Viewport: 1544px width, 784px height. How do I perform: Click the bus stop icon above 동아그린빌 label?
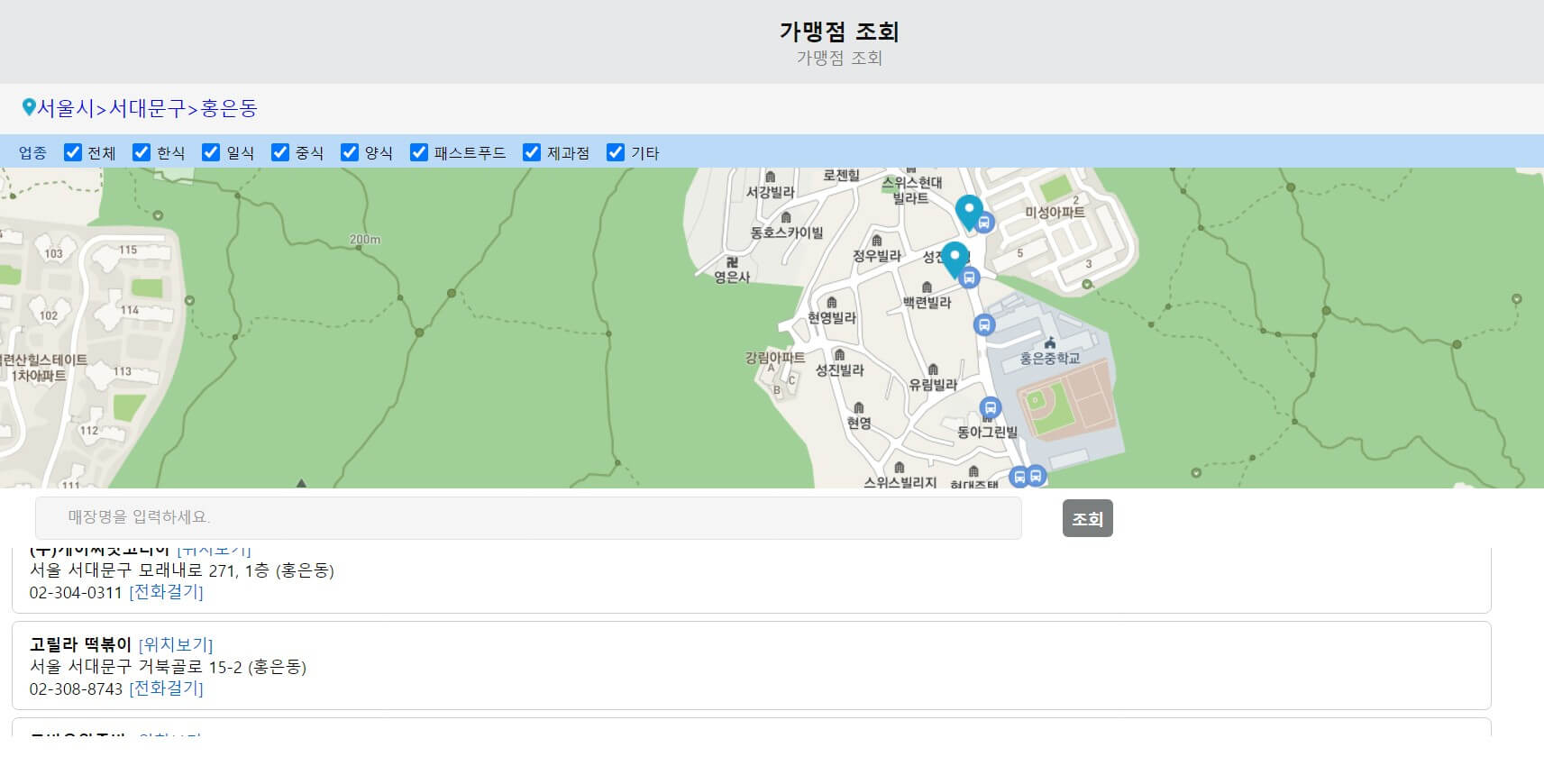pos(991,408)
